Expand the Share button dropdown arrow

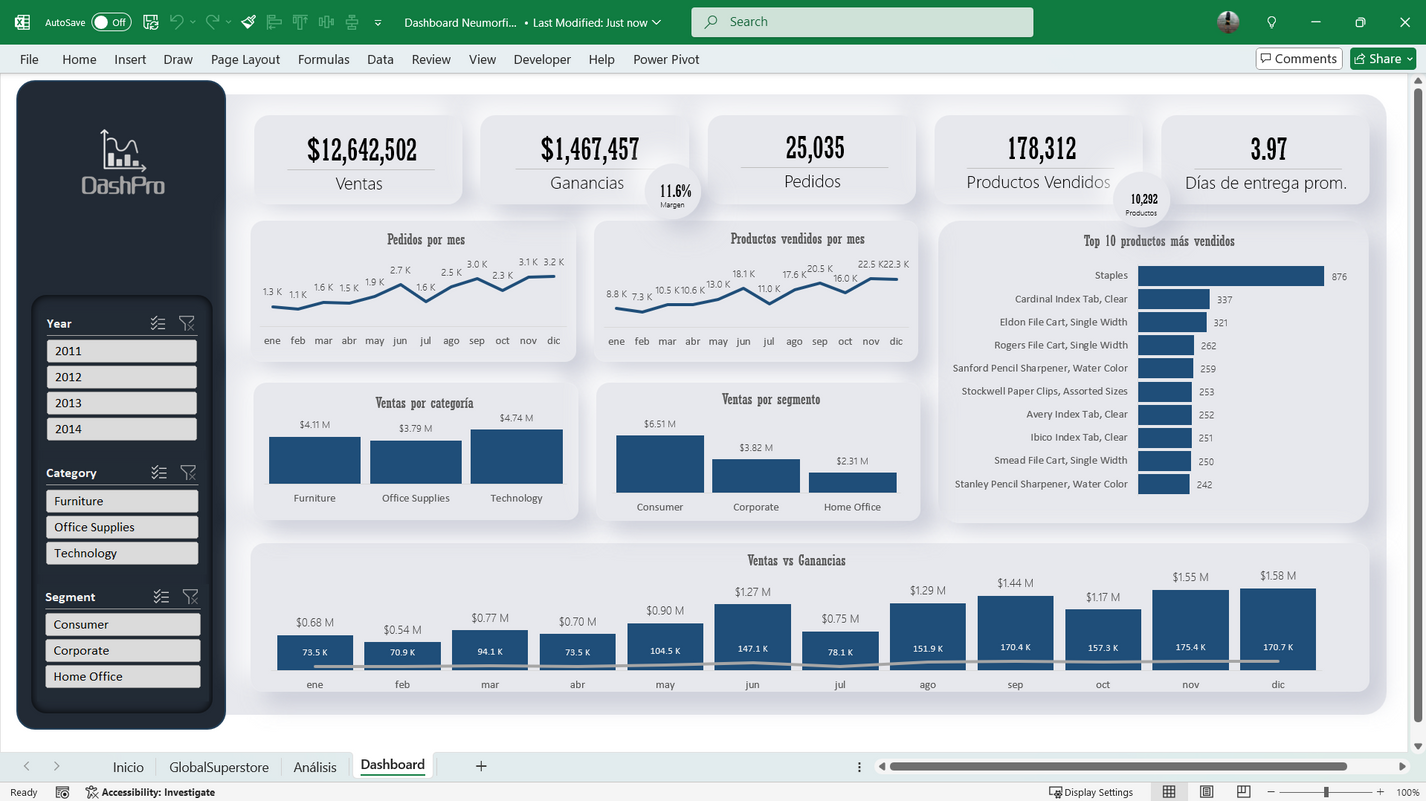click(1410, 58)
